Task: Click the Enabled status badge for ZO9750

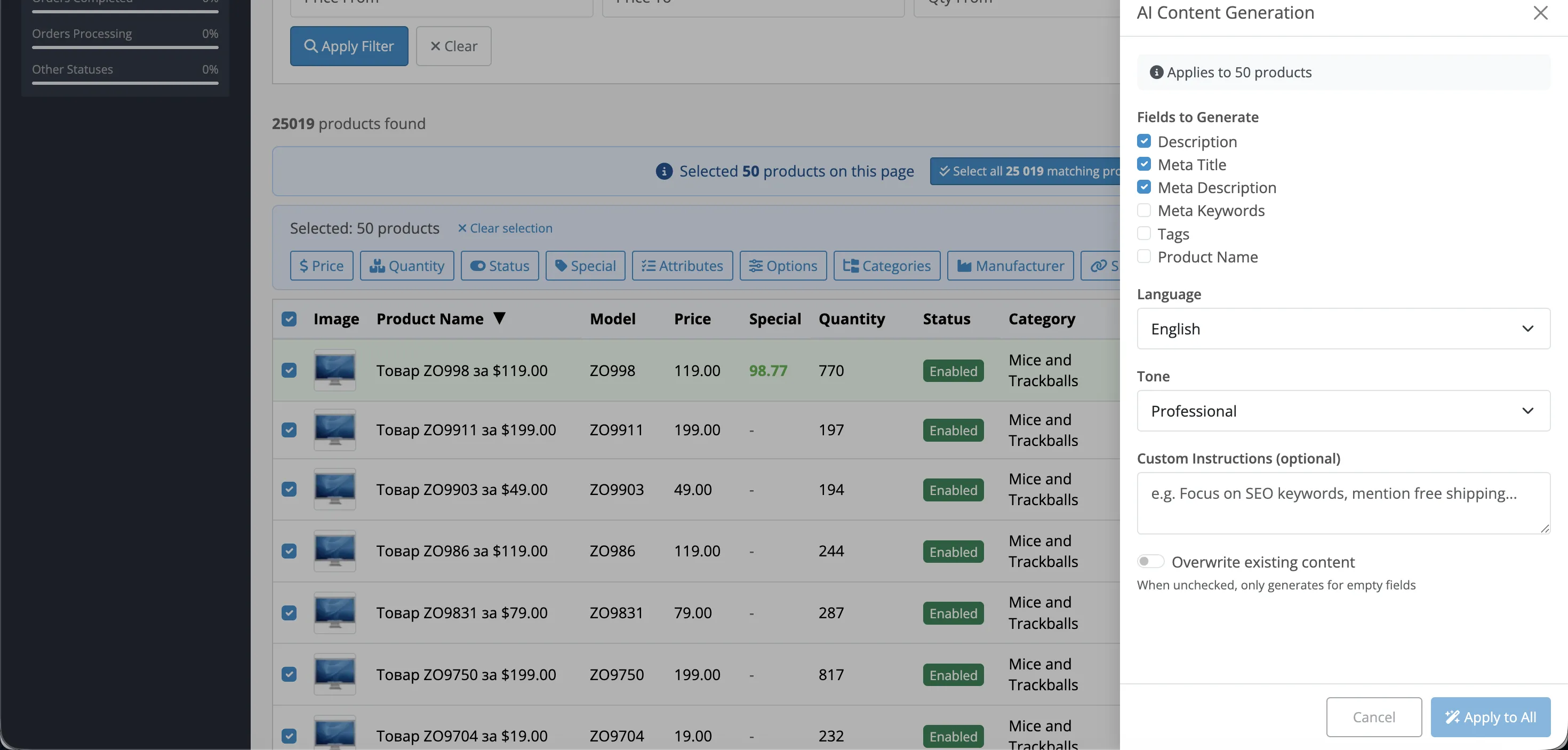Action: point(953,675)
